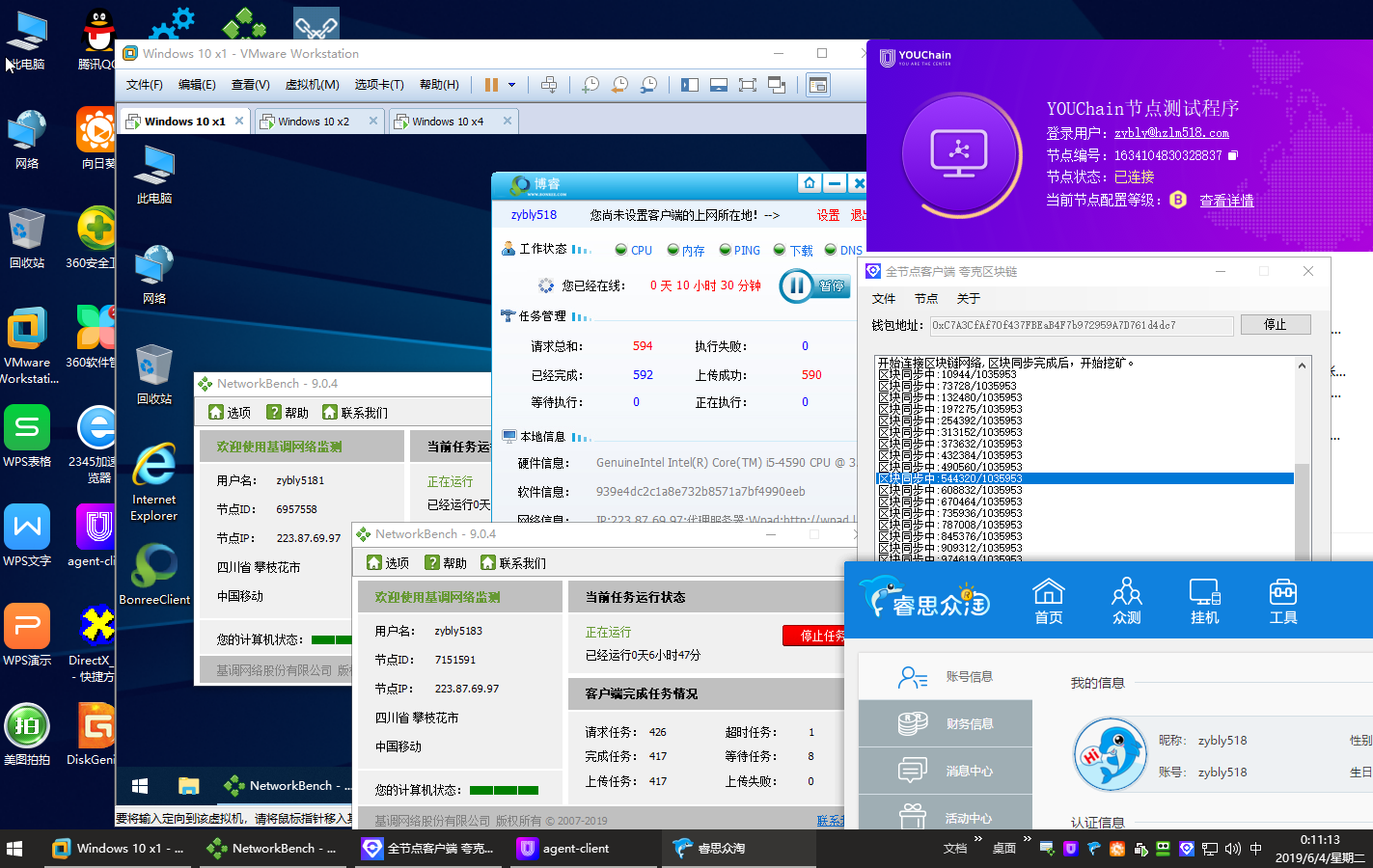Open the 工具 section in 睿思众淘
Screen dimensions: 1373x868
(1283, 601)
